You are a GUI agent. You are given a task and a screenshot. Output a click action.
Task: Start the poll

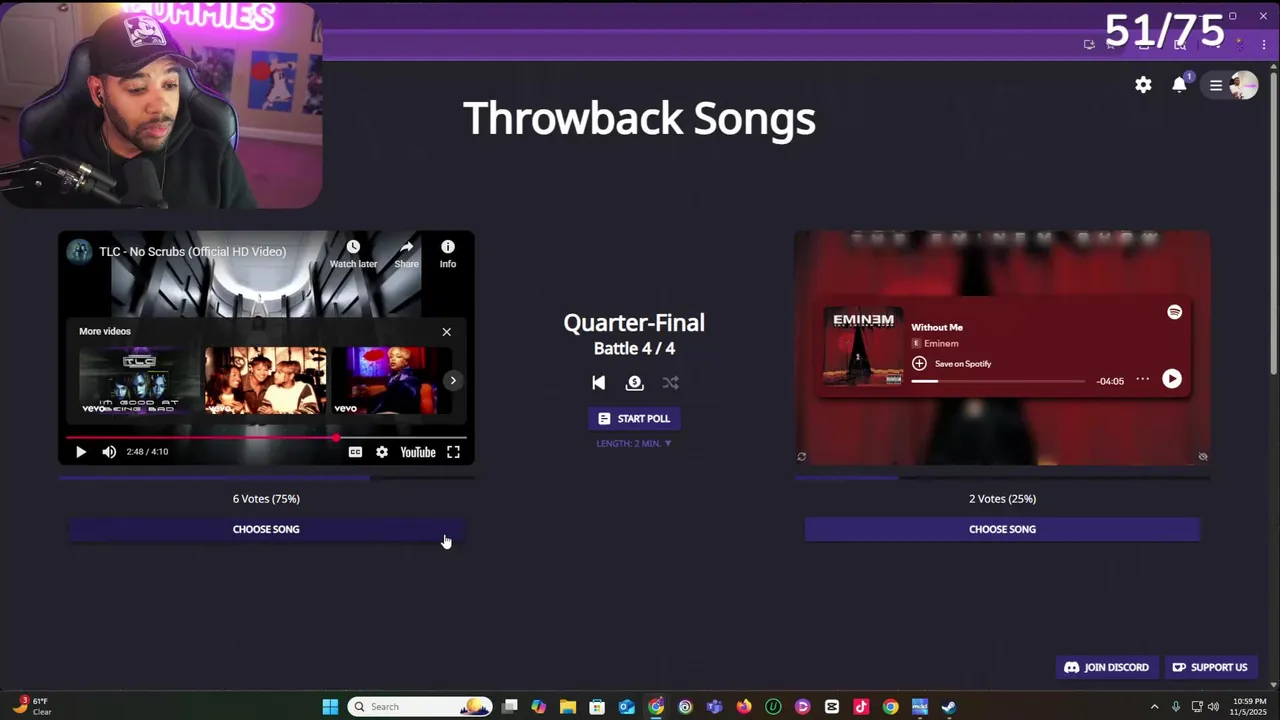click(634, 418)
